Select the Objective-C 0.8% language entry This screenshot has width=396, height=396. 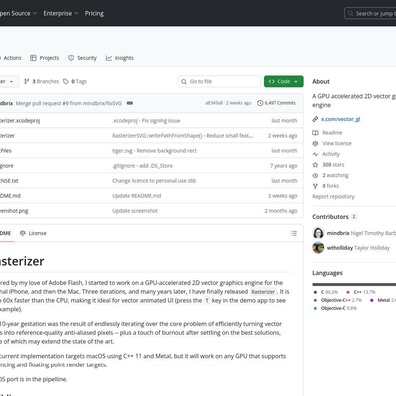(335, 308)
